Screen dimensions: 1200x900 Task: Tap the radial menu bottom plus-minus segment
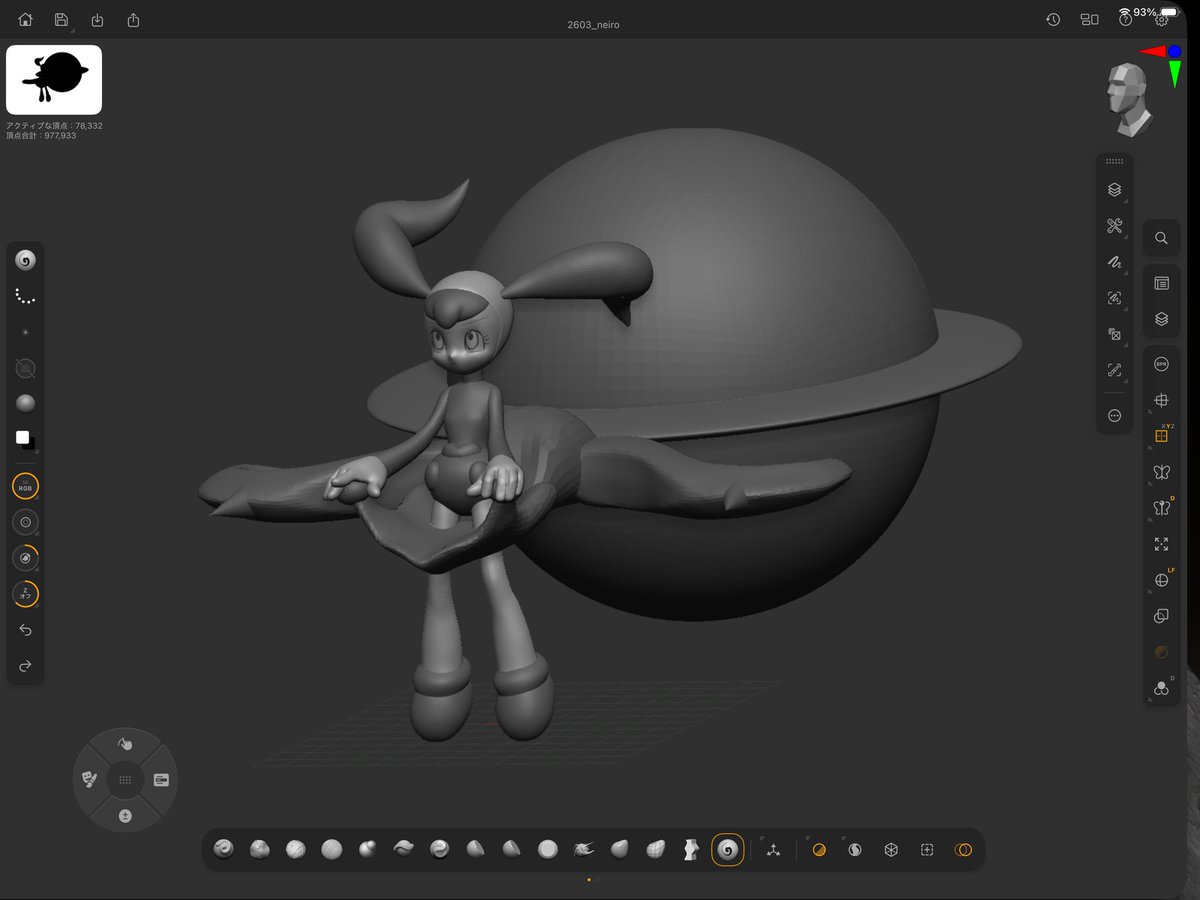point(125,815)
